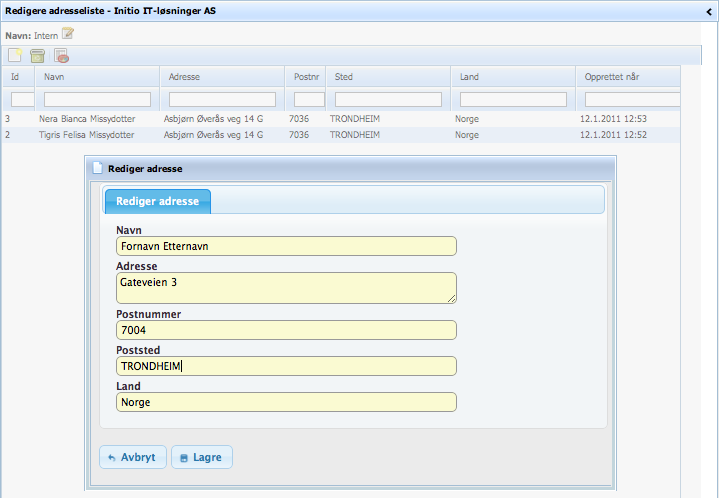Sort by the Postnr column header
The width and height of the screenshot is (719, 498).
pyautogui.click(x=304, y=76)
